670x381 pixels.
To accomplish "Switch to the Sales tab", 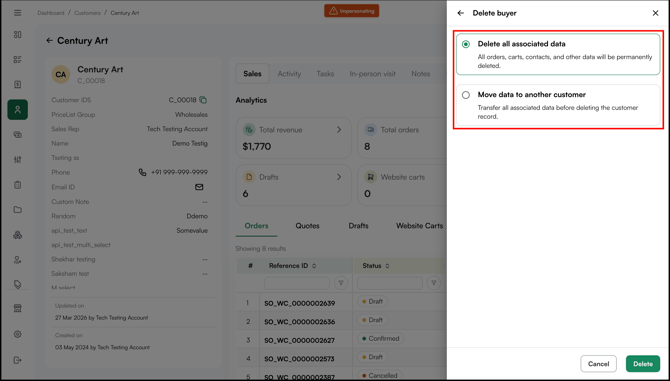I will tap(253, 74).
